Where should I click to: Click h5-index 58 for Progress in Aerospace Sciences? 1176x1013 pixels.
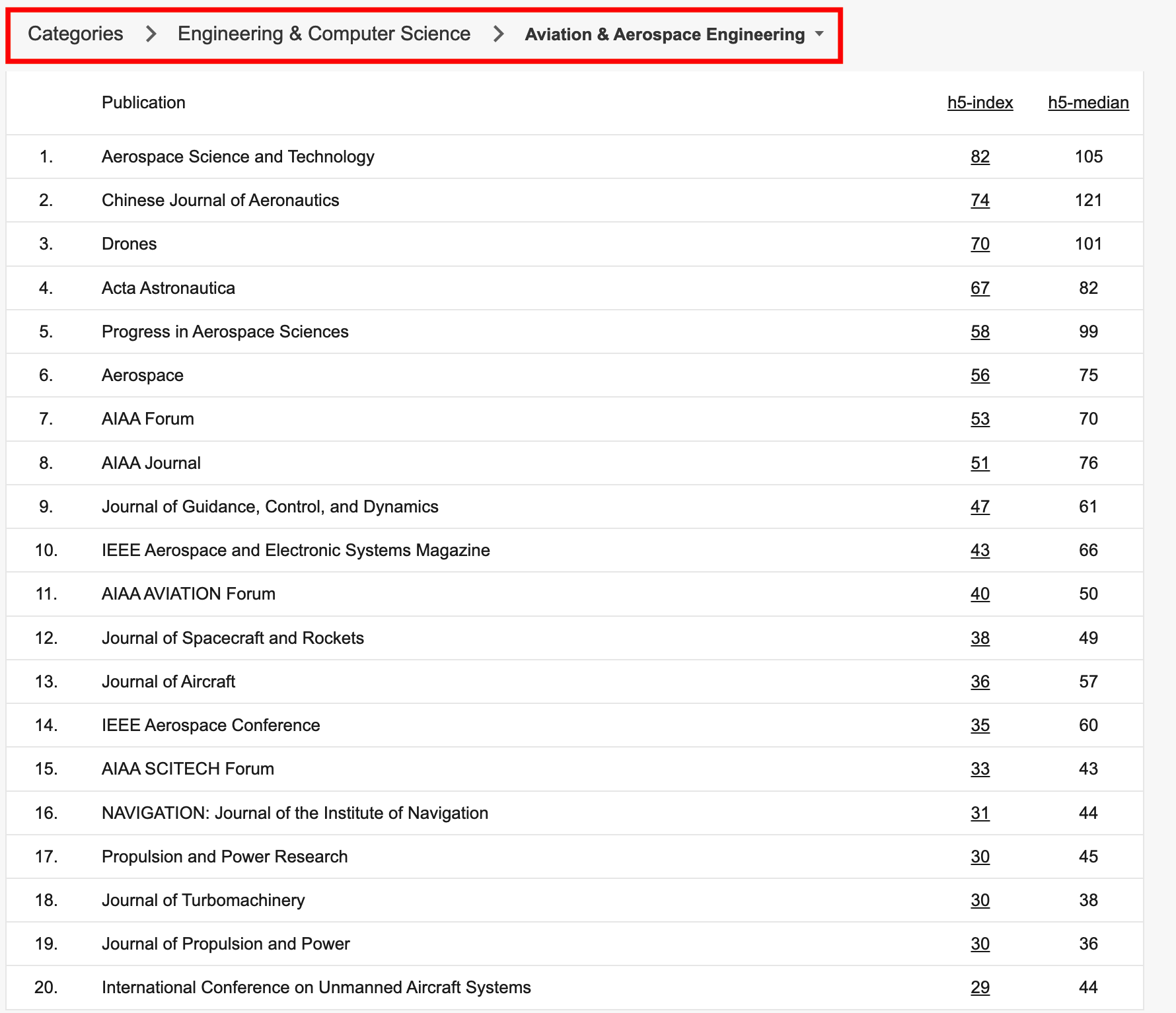(x=980, y=332)
